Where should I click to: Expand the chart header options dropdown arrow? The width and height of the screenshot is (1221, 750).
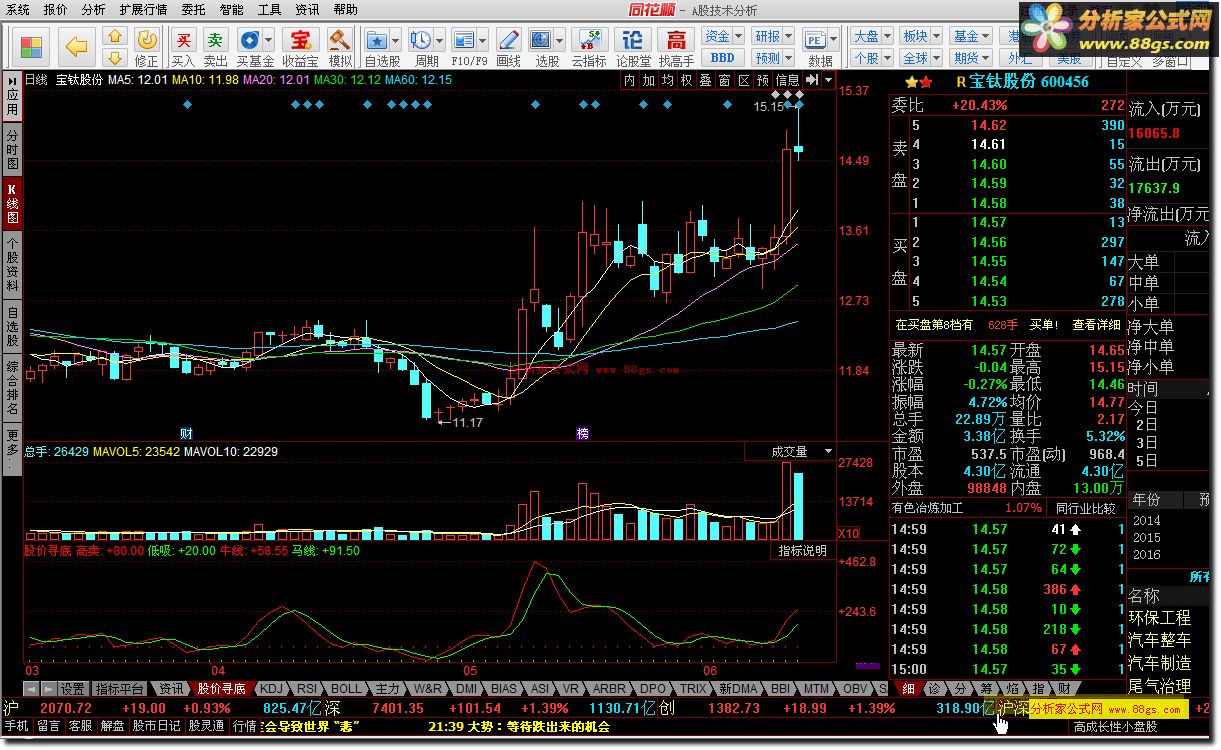(x=829, y=79)
